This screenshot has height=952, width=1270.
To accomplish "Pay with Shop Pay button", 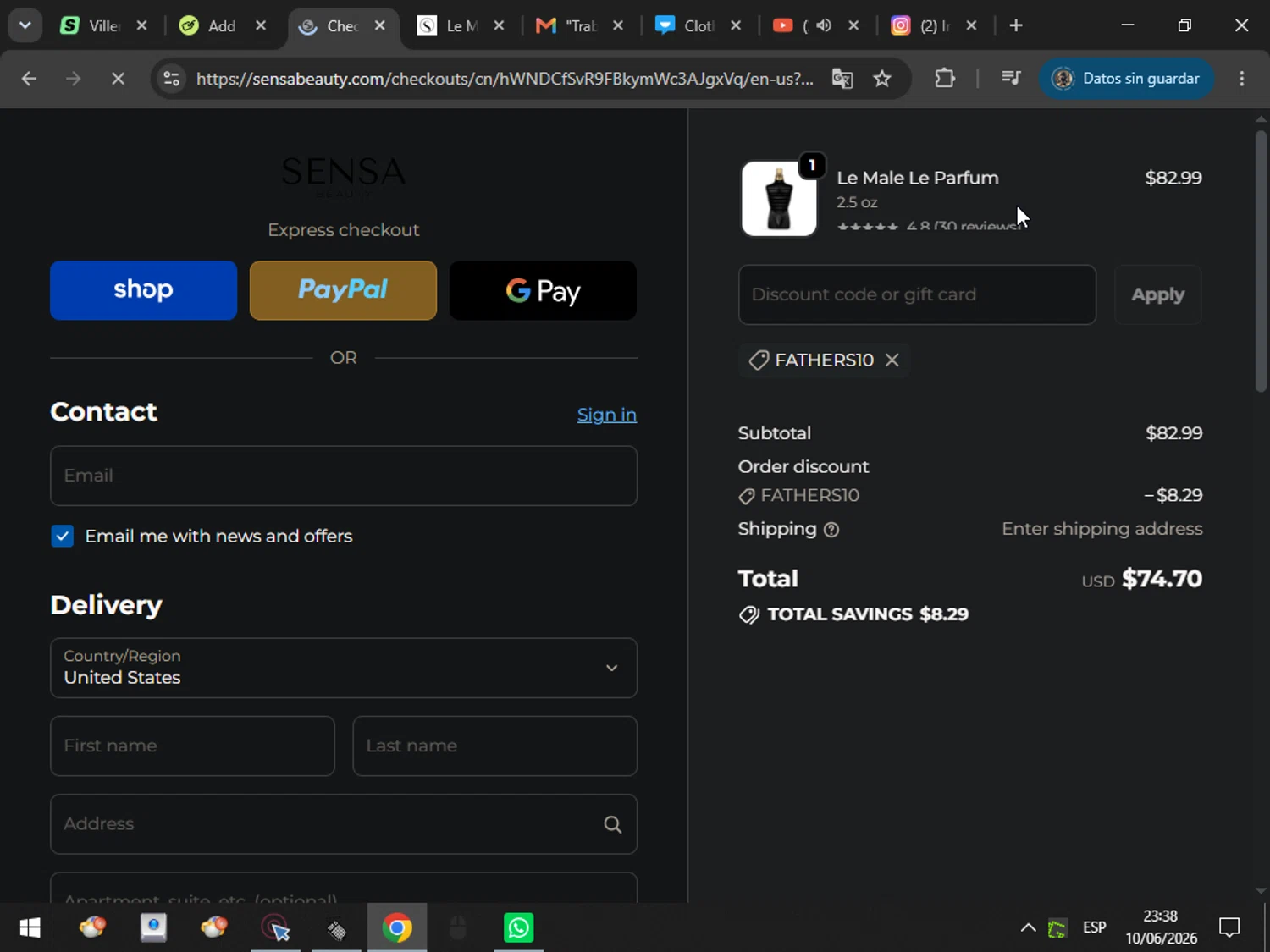I will tap(143, 290).
